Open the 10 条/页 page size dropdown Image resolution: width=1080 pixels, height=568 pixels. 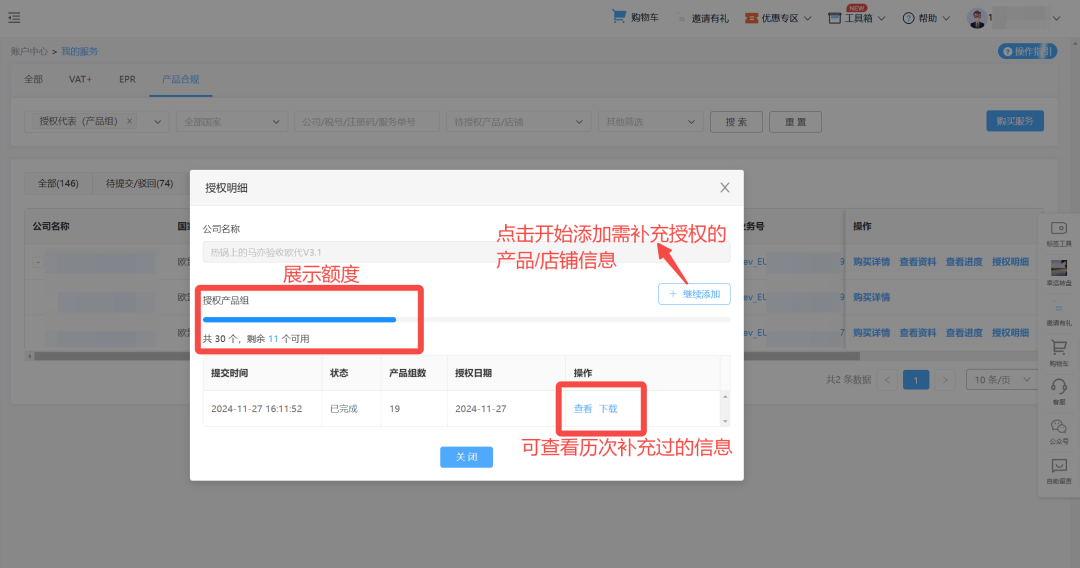coord(1002,380)
